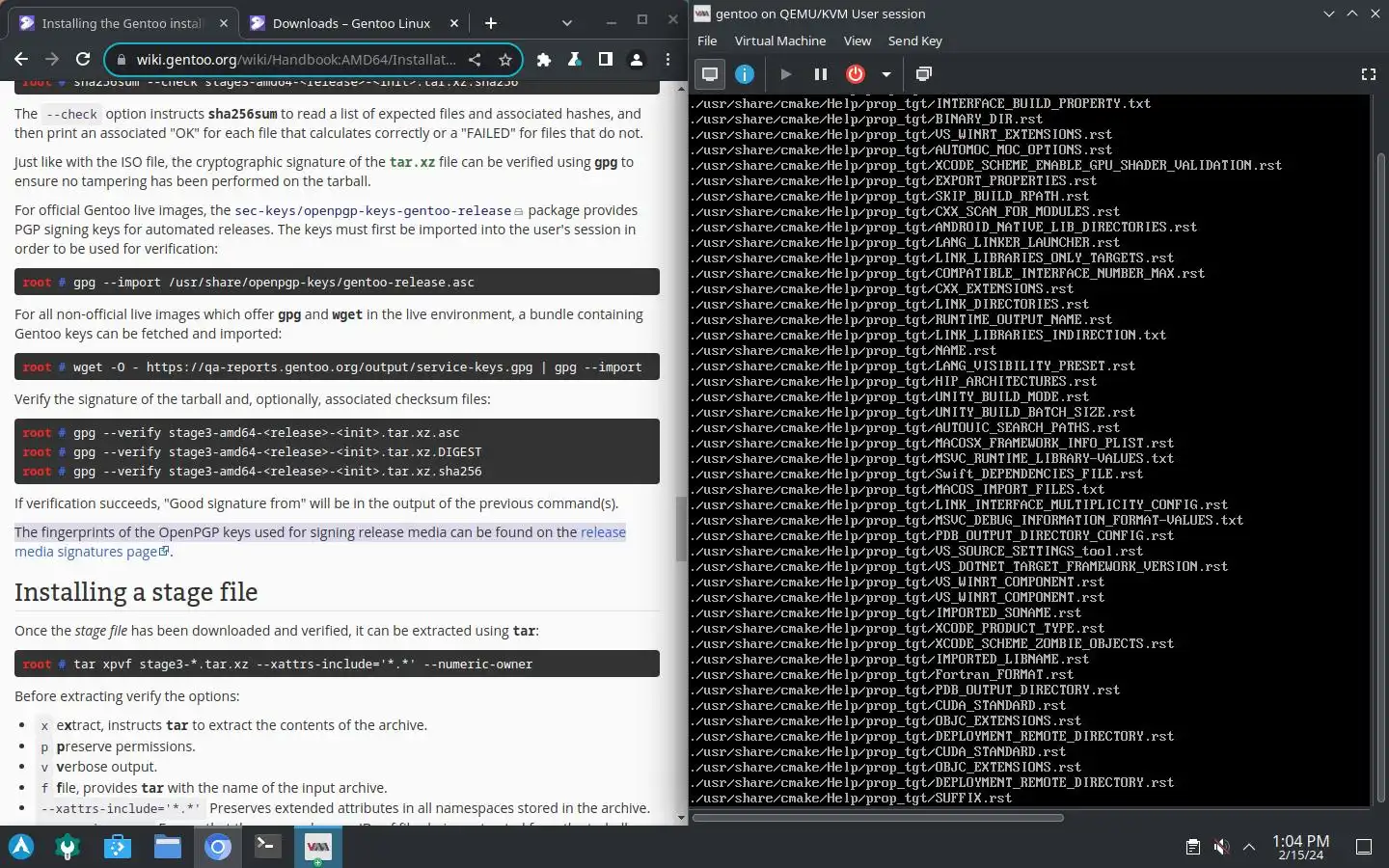The height and width of the screenshot is (868, 1389).
Task: Show the graphical console monitor icon
Action: (x=710, y=73)
